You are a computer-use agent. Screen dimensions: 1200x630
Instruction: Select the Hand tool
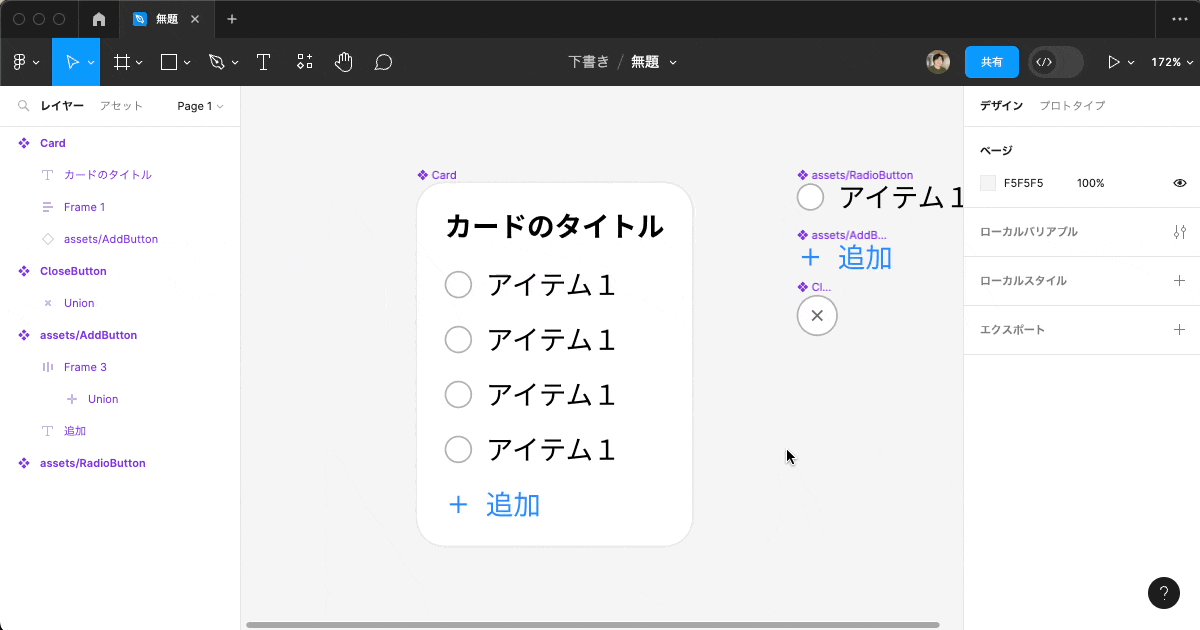click(344, 62)
